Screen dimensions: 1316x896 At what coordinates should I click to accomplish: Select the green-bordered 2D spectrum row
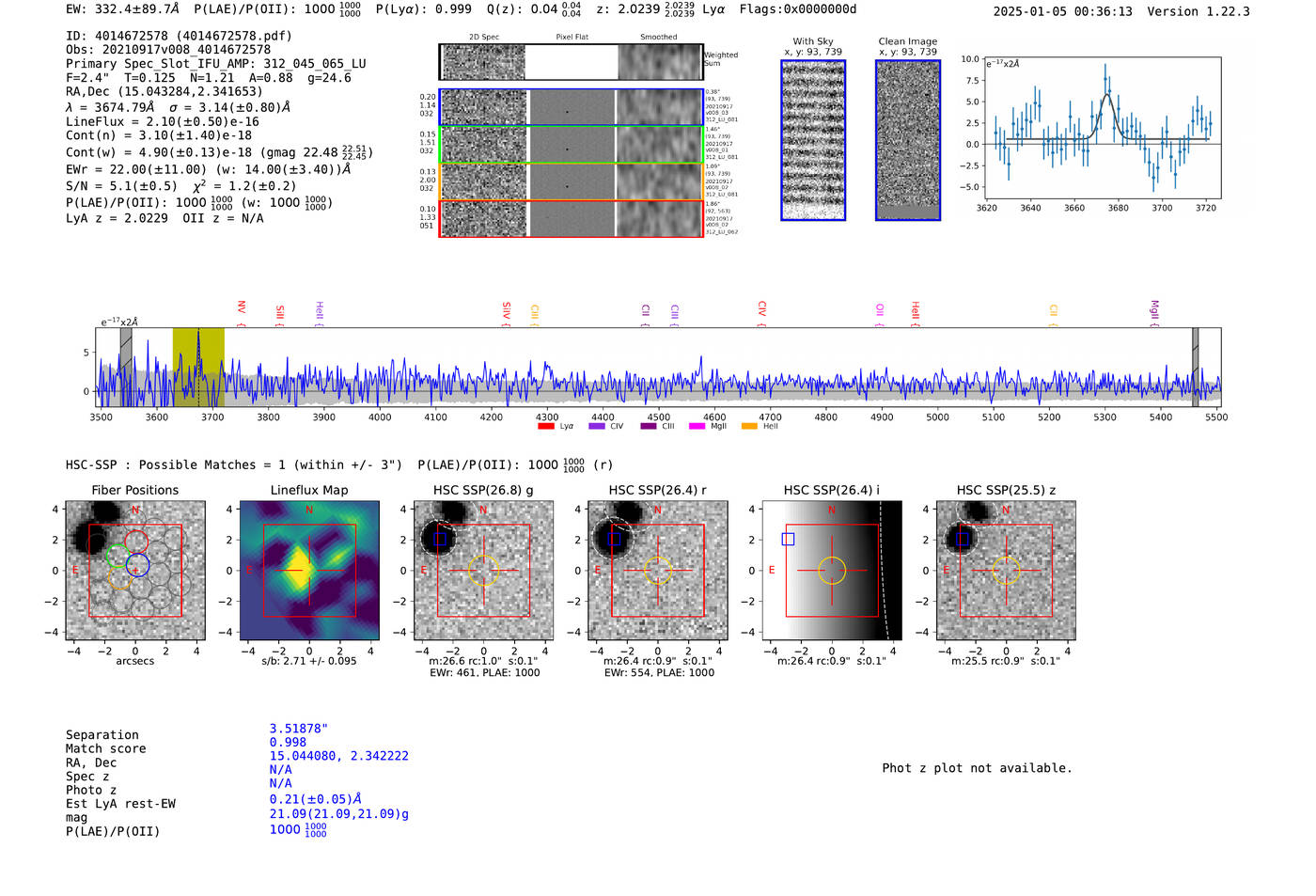coord(572,145)
